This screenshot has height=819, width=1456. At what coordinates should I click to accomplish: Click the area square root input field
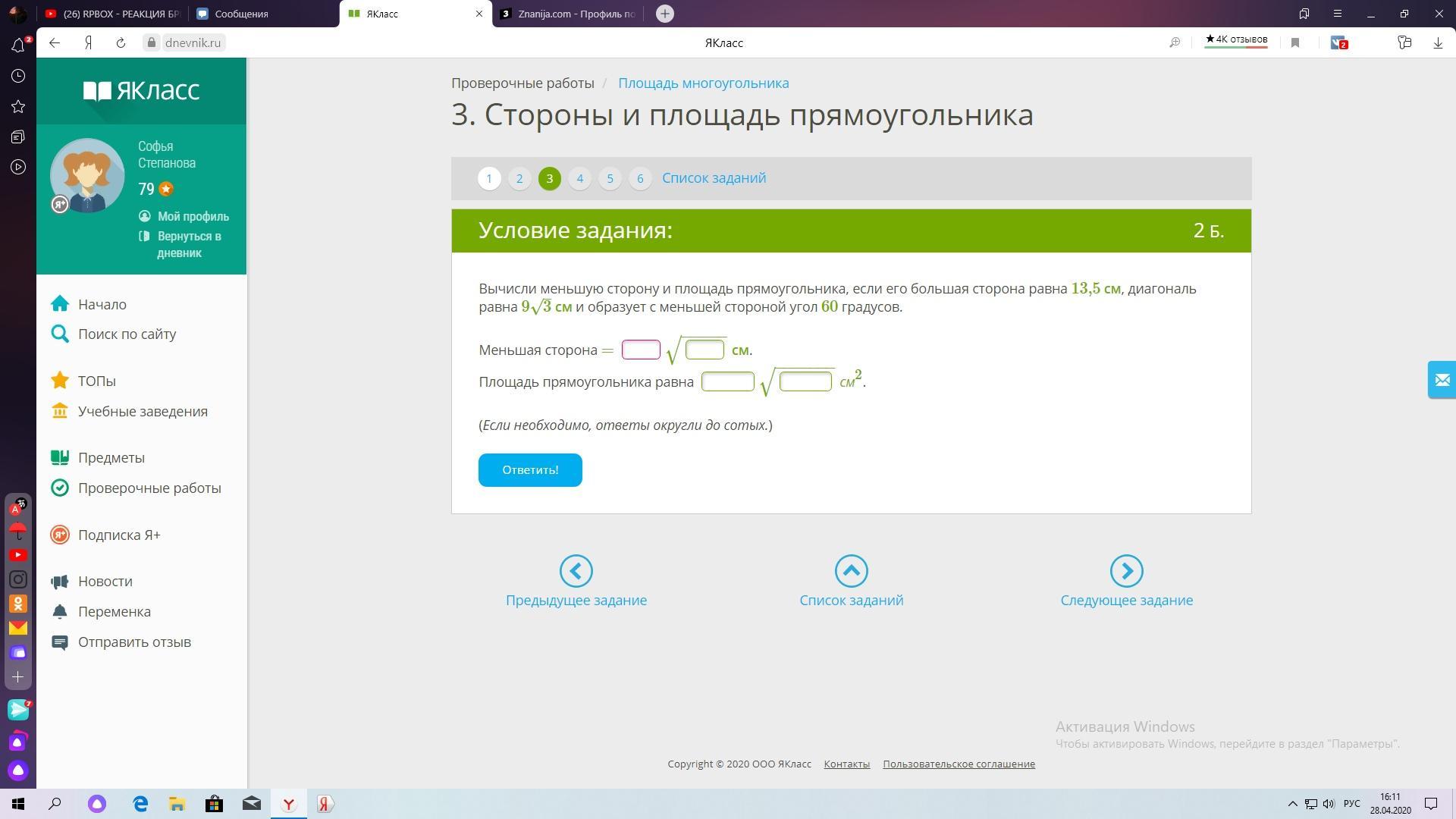[x=805, y=381]
